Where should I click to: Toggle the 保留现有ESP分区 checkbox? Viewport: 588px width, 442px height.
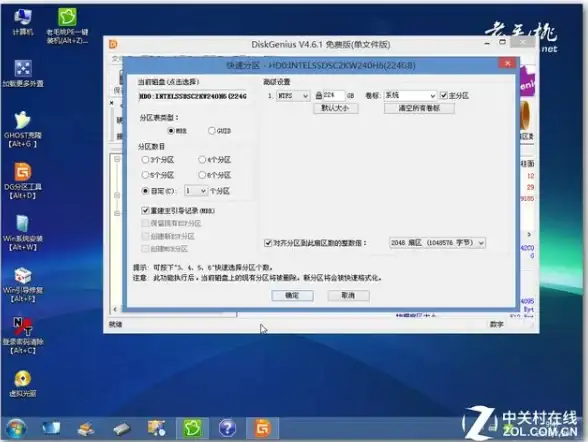tap(145, 223)
